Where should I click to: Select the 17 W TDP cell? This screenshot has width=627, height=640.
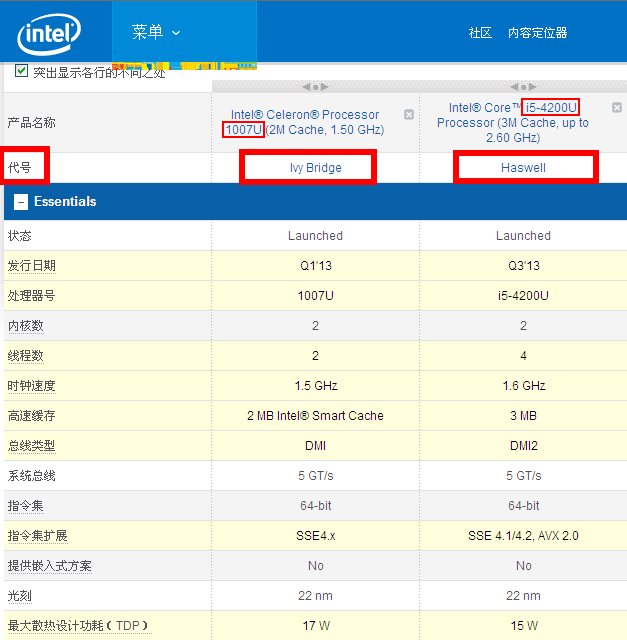pyautogui.click(x=316, y=626)
